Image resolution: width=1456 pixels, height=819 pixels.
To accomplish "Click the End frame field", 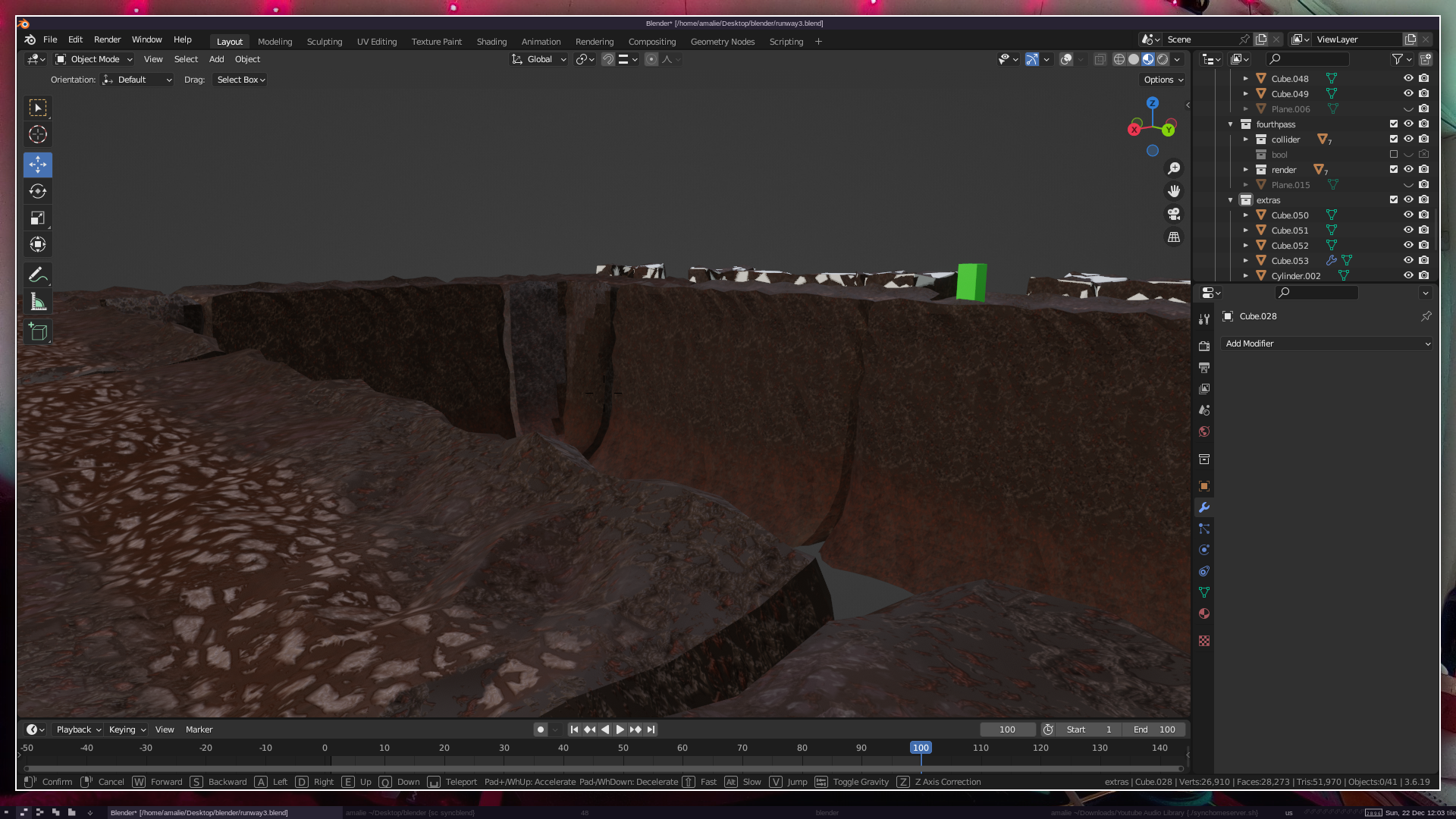I will click(1154, 730).
